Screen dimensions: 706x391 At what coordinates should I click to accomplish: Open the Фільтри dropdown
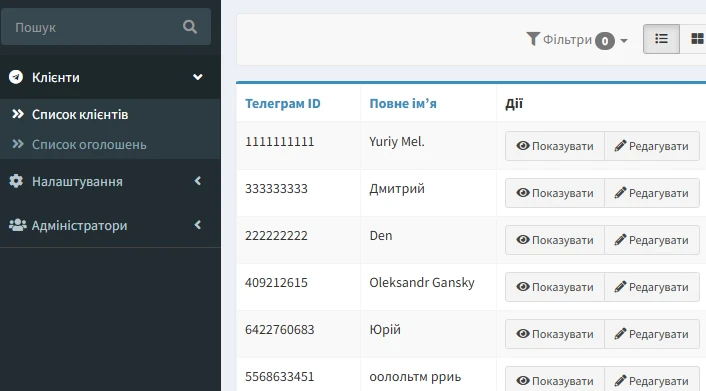pyautogui.click(x=577, y=40)
